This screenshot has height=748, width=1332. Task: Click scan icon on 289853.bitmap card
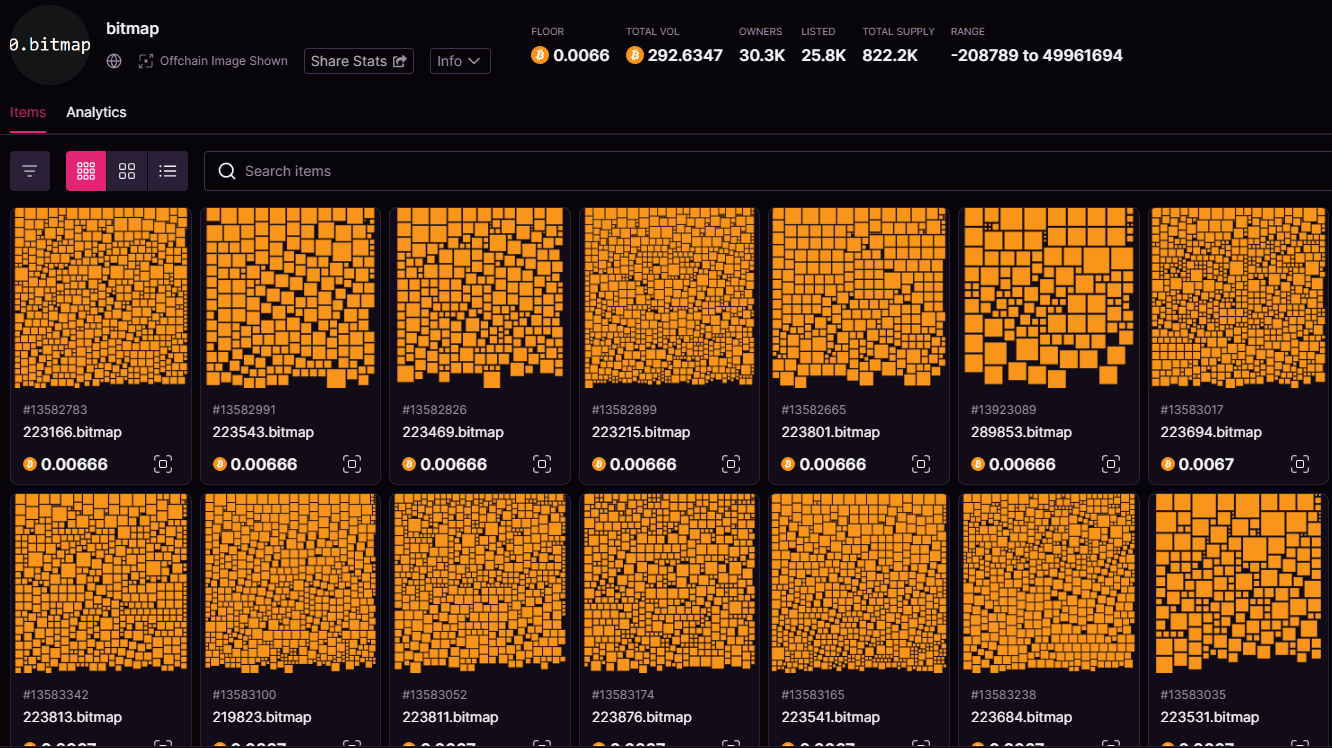(1110, 464)
